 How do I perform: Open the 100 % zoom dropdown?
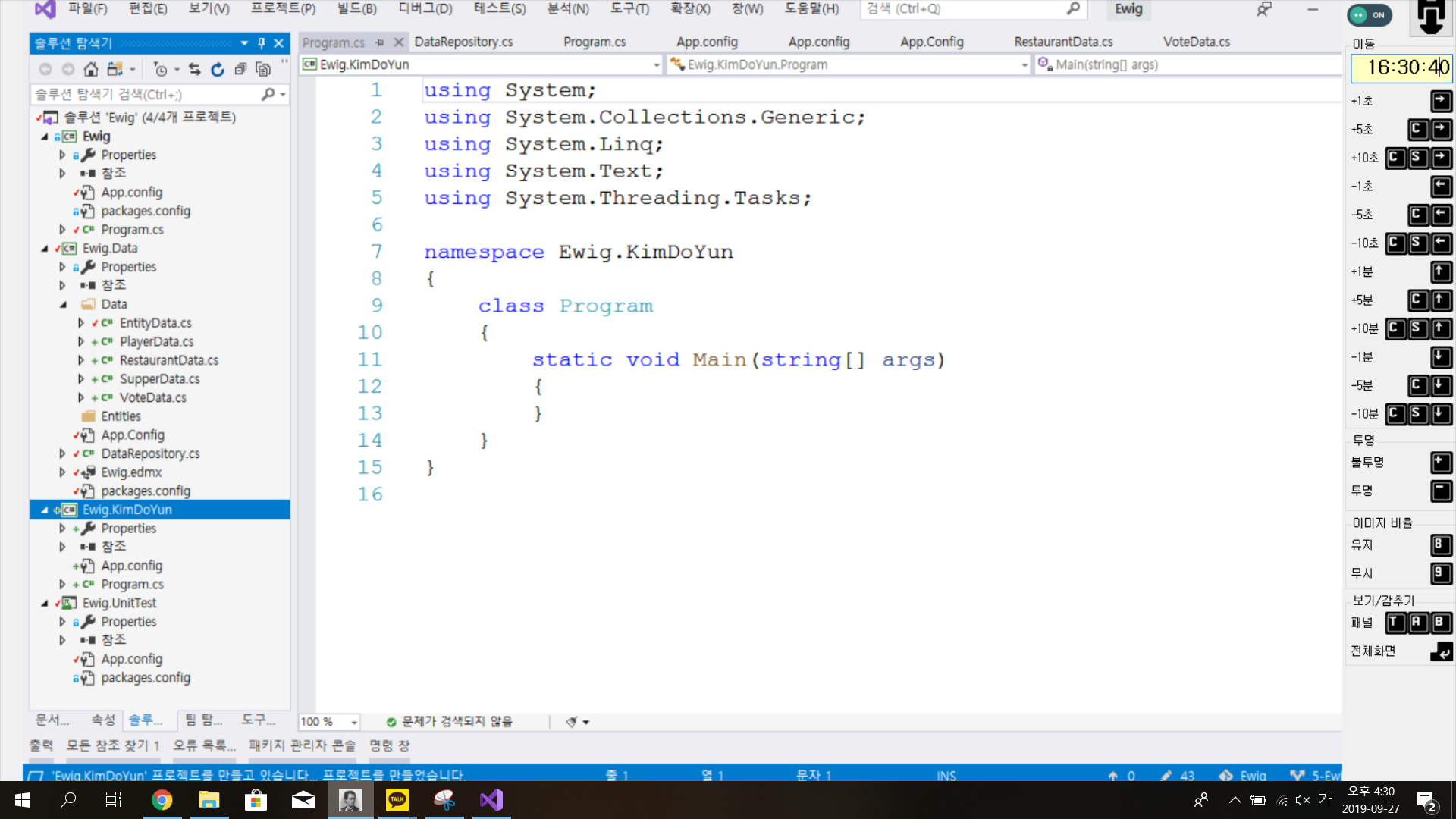354,722
